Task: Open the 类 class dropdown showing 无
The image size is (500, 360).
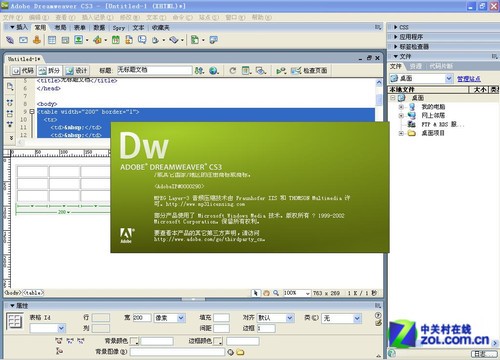Action: (357, 318)
